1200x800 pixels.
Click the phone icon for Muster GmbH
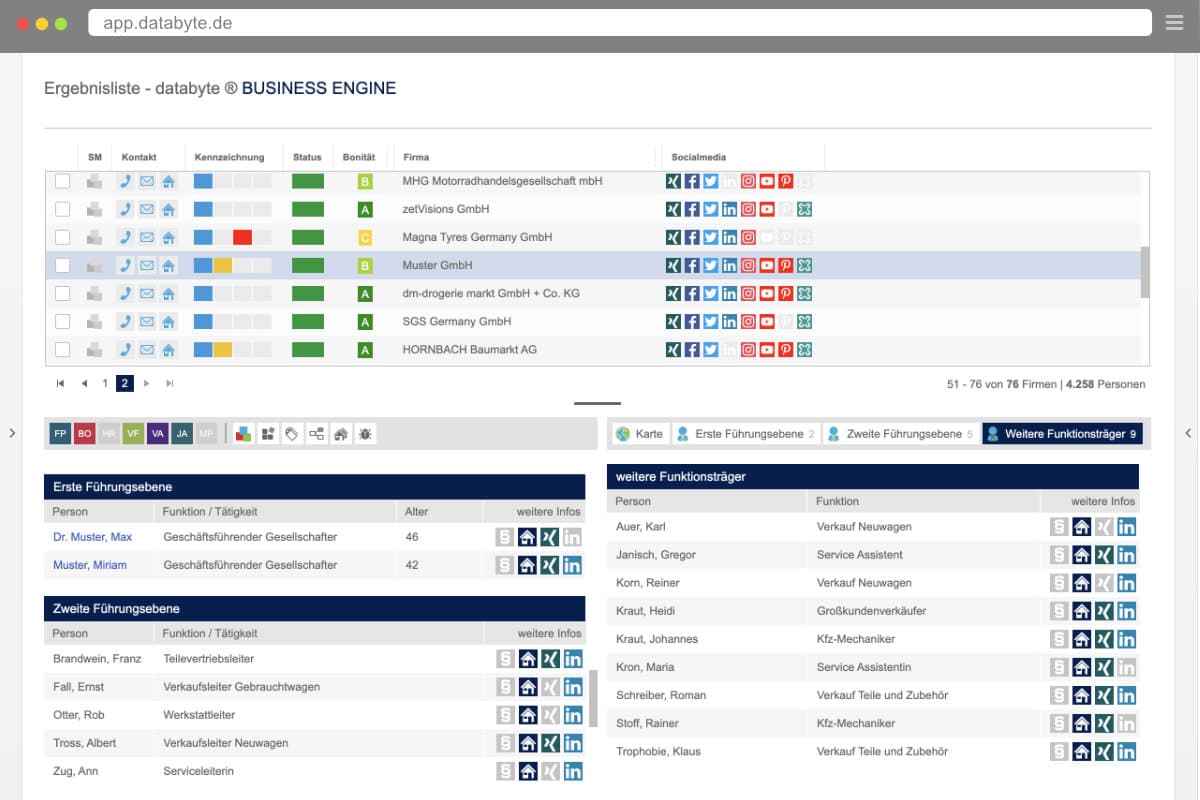click(125, 265)
